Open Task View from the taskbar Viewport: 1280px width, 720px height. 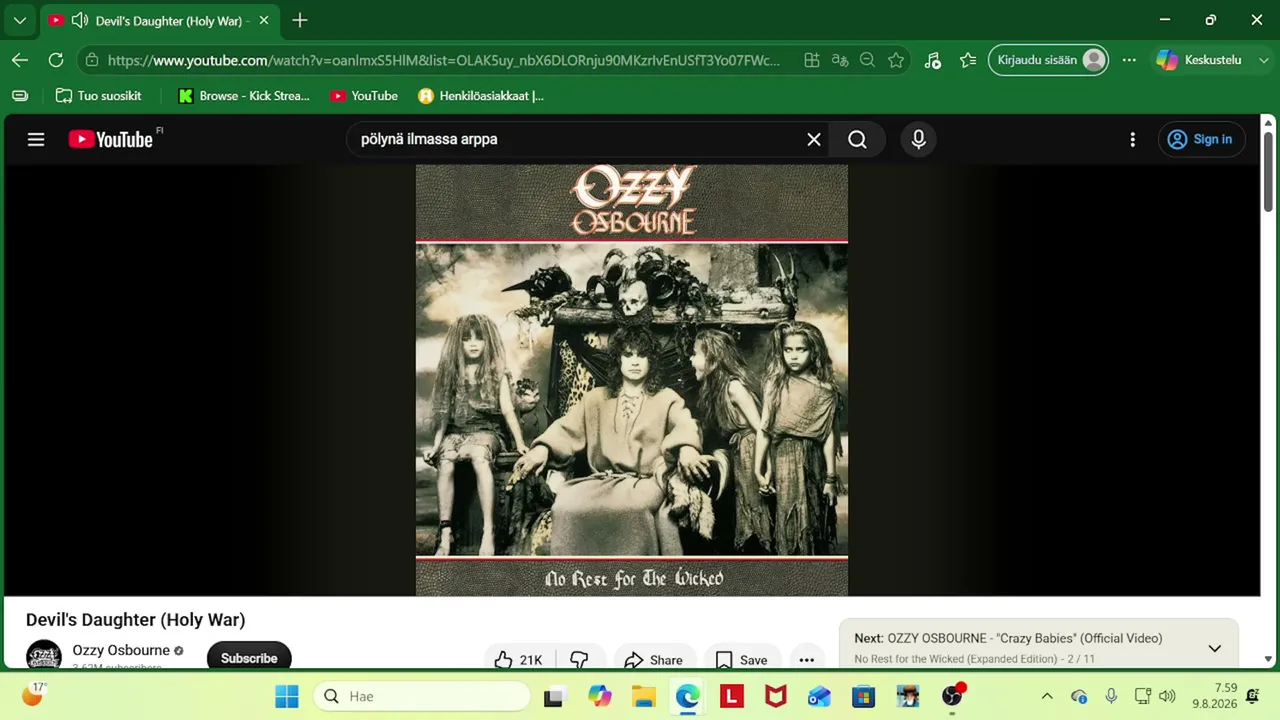point(553,696)
